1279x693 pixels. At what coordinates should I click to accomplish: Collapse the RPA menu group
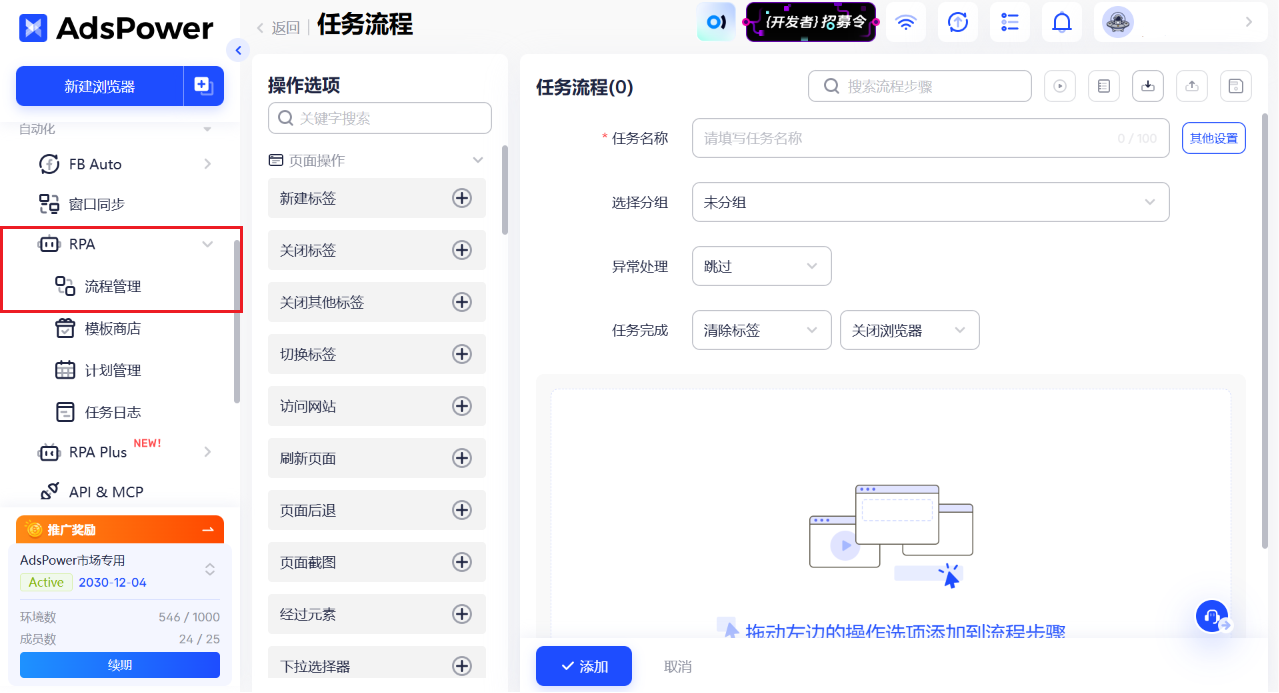[208, 244]
